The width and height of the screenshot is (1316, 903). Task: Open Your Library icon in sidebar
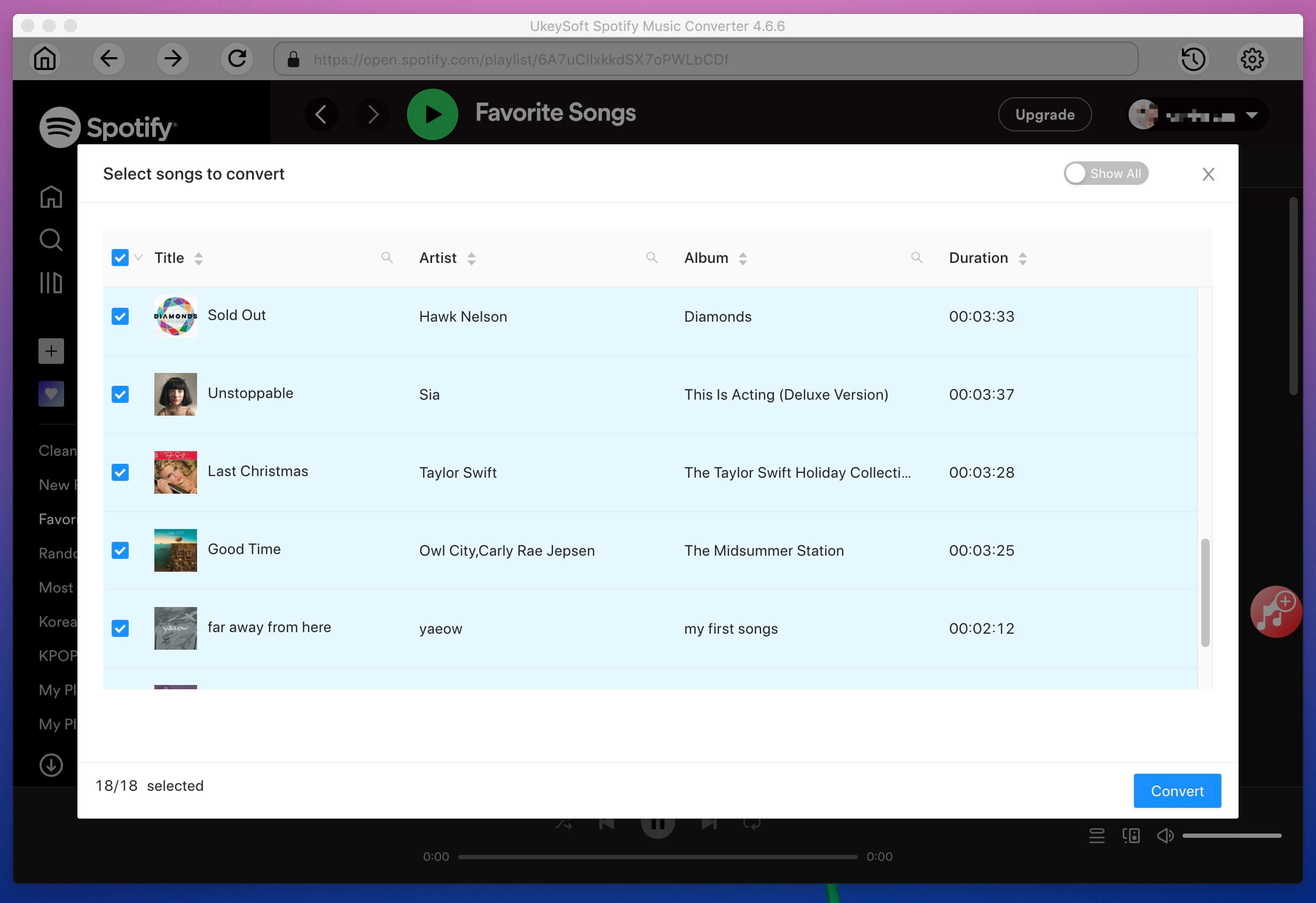pyautogui.click(x=51, y=282)
